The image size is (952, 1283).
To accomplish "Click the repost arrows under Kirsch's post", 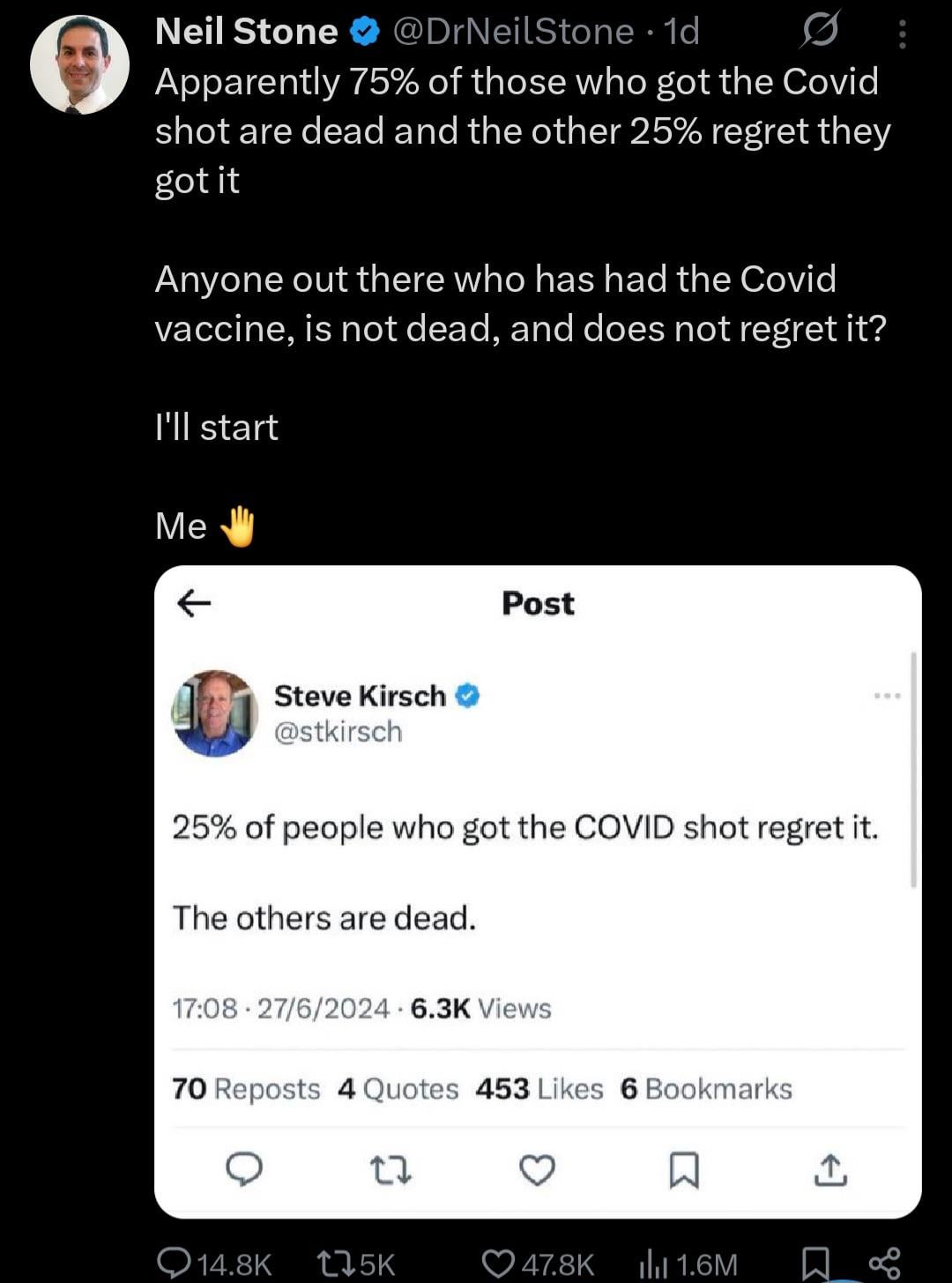I will coord(390,1170).
